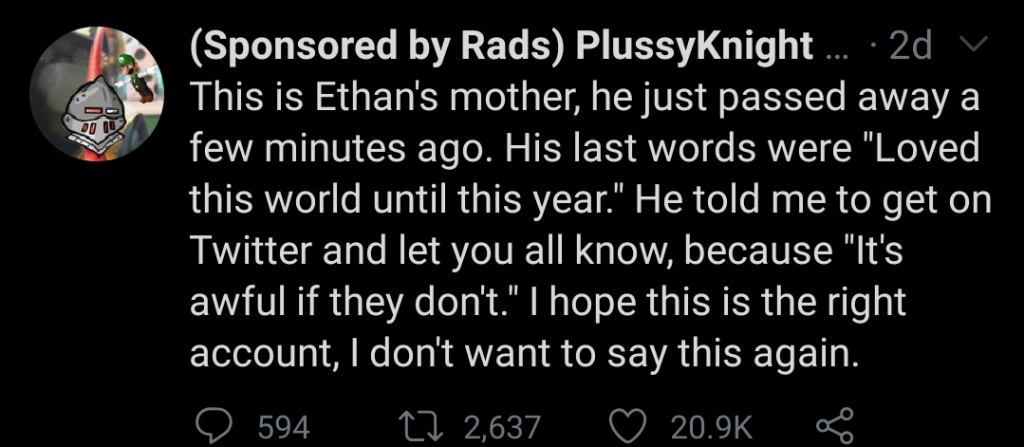Click the Luigi figure inside the avatar
This screenshot has width=1024, height=447.
click(138, 77)
